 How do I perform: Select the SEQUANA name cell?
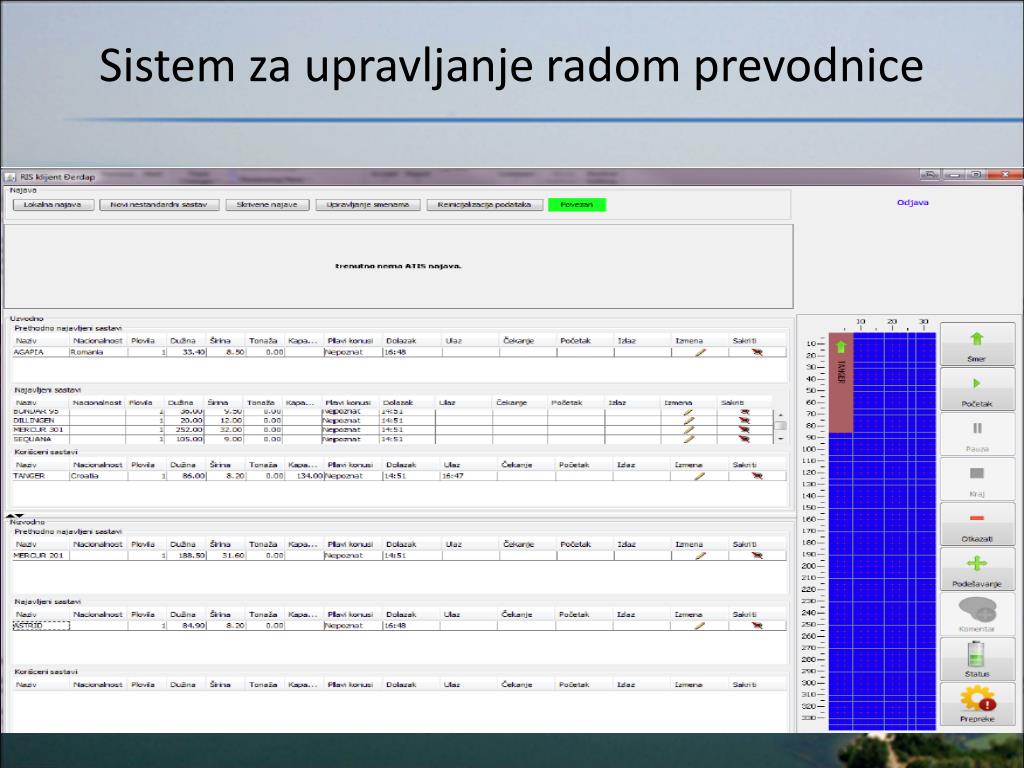tap(40, 439)
